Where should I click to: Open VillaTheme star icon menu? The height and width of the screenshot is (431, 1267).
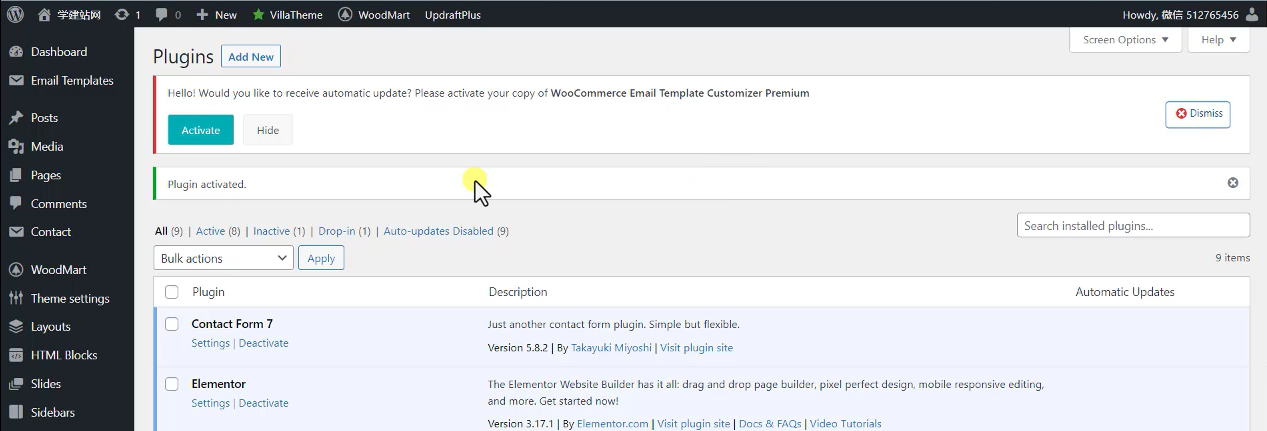(x=258, y=14)
